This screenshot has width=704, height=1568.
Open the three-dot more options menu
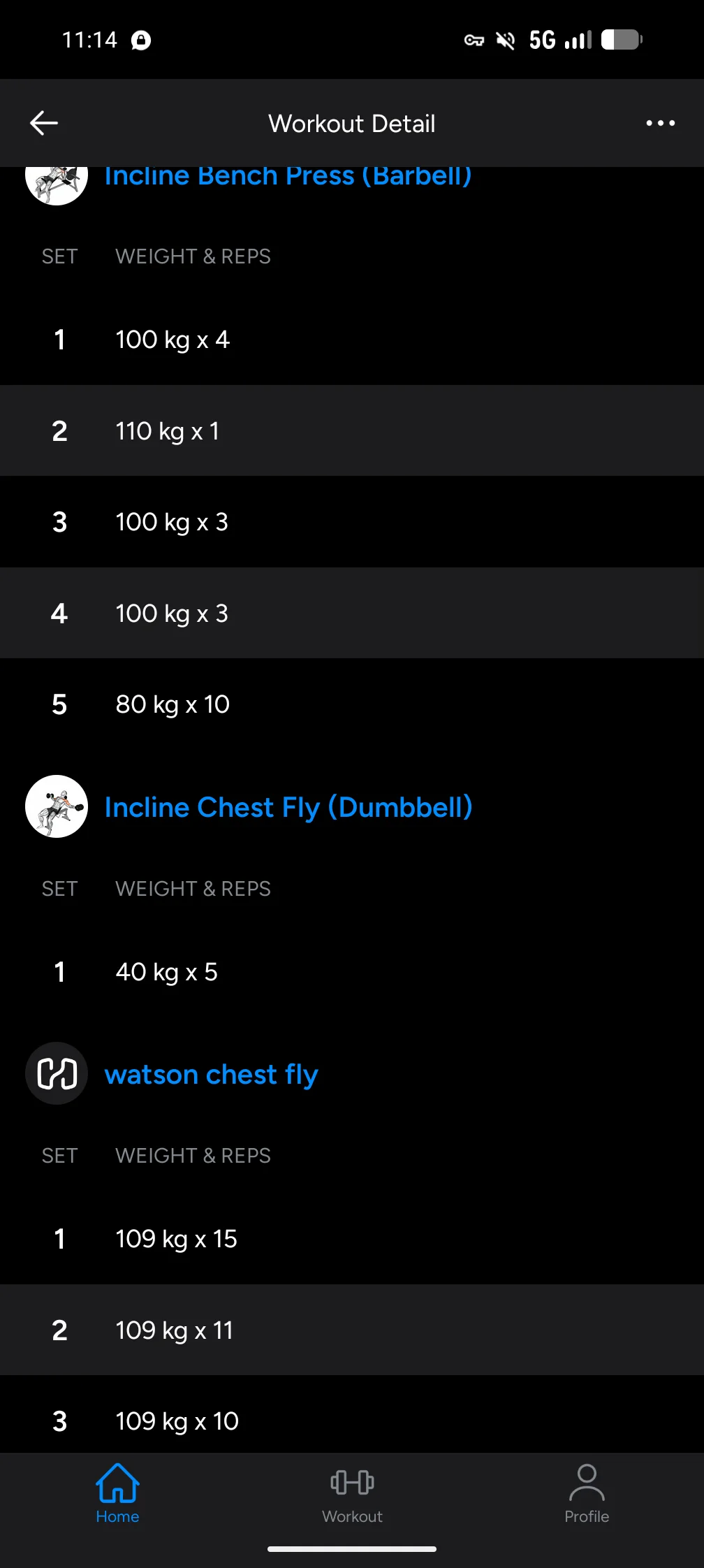pos(660,123)
